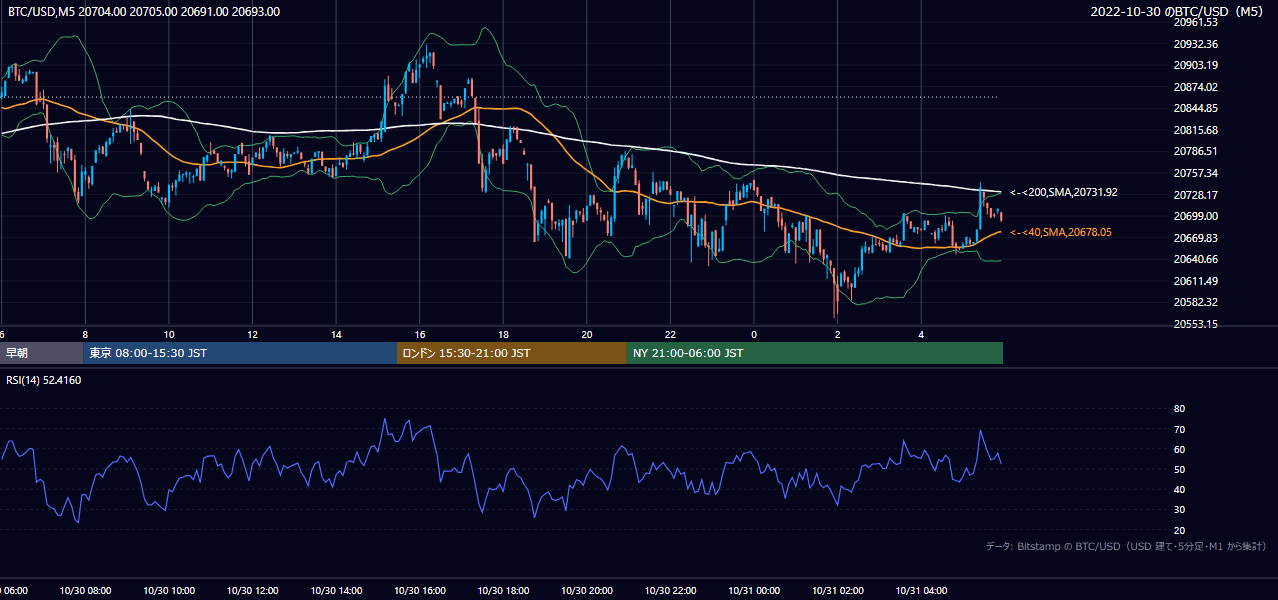Screen dimensions: 1278x600
Task: Click hour label 14 under price chart
Action: (x=336, y=334)
